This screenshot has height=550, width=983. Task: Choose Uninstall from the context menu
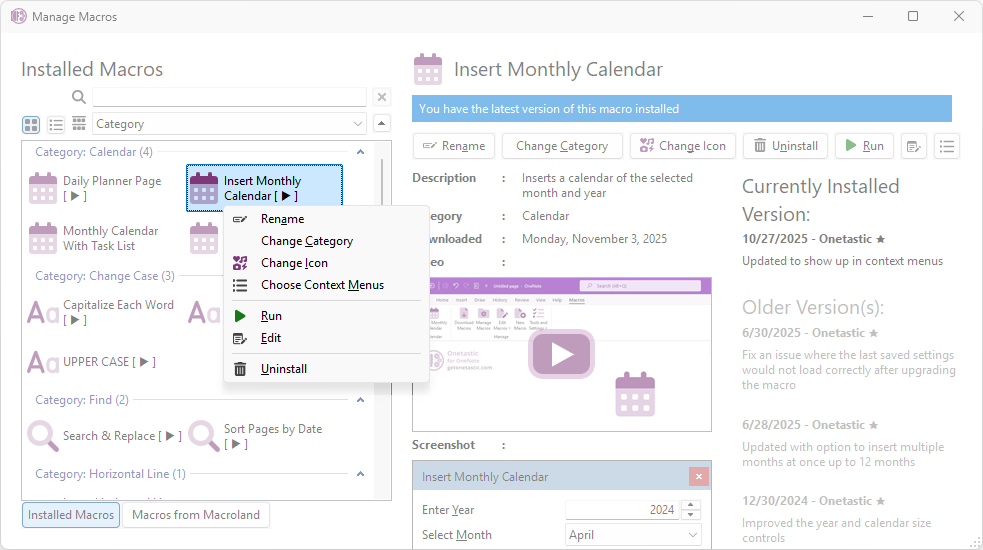(326, 369)
